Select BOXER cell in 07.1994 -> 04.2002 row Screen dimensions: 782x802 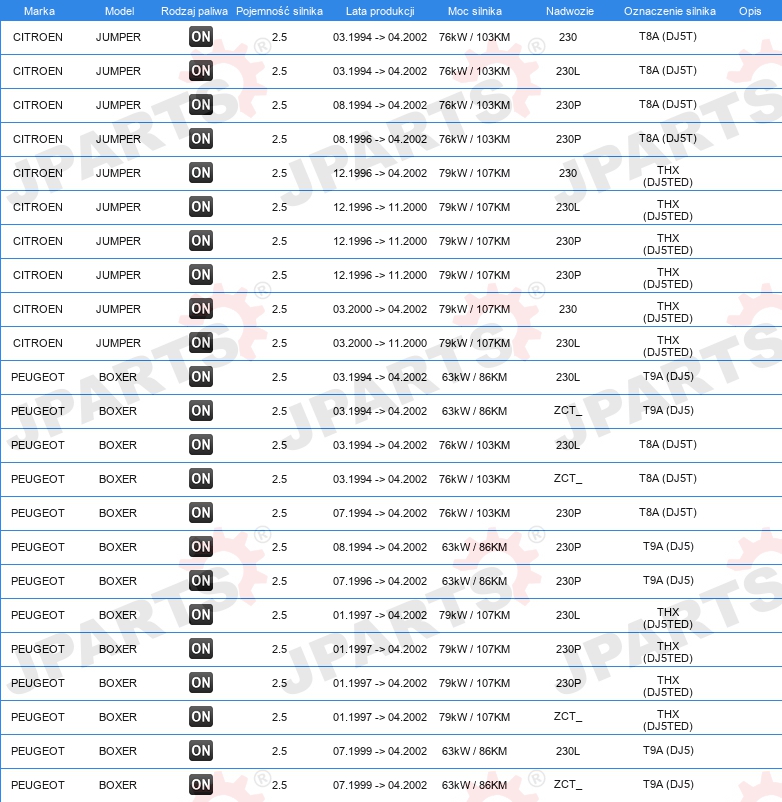(118, 513)
